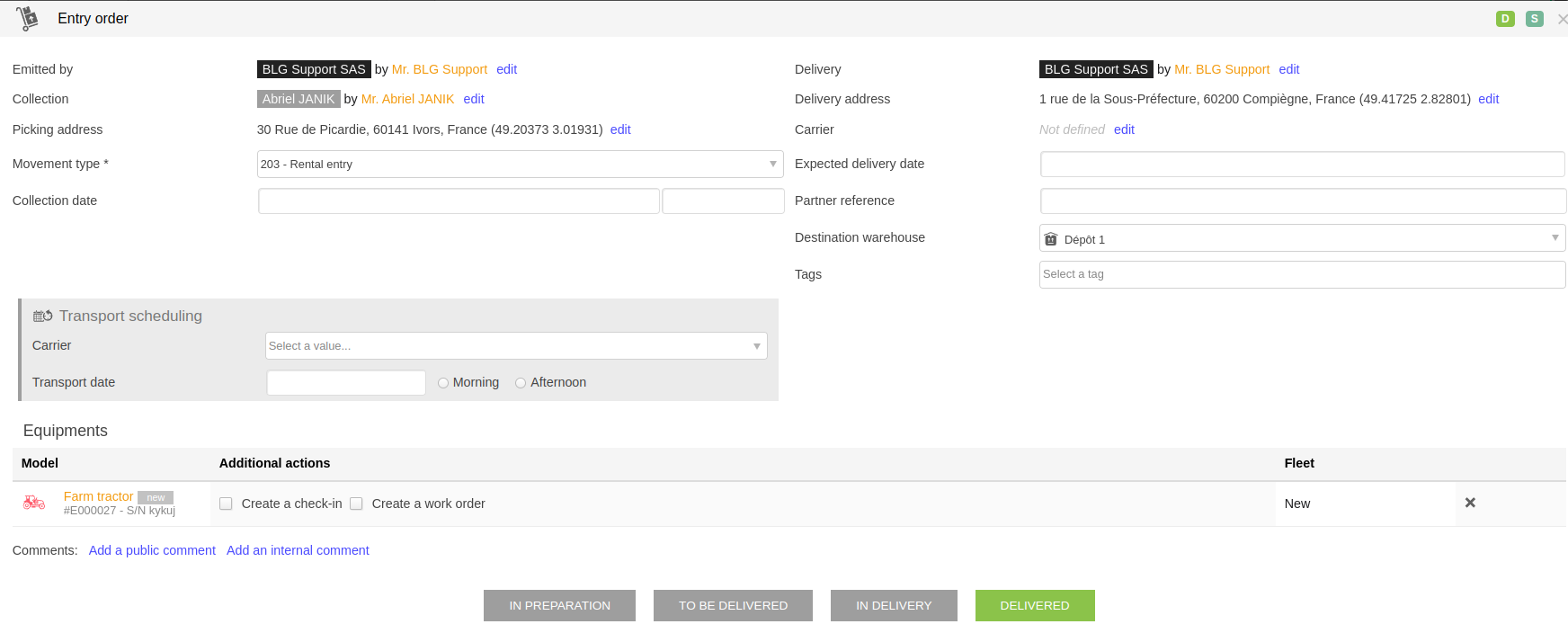
Task: Mark the order as Delivered
Action: (1034, 606)
